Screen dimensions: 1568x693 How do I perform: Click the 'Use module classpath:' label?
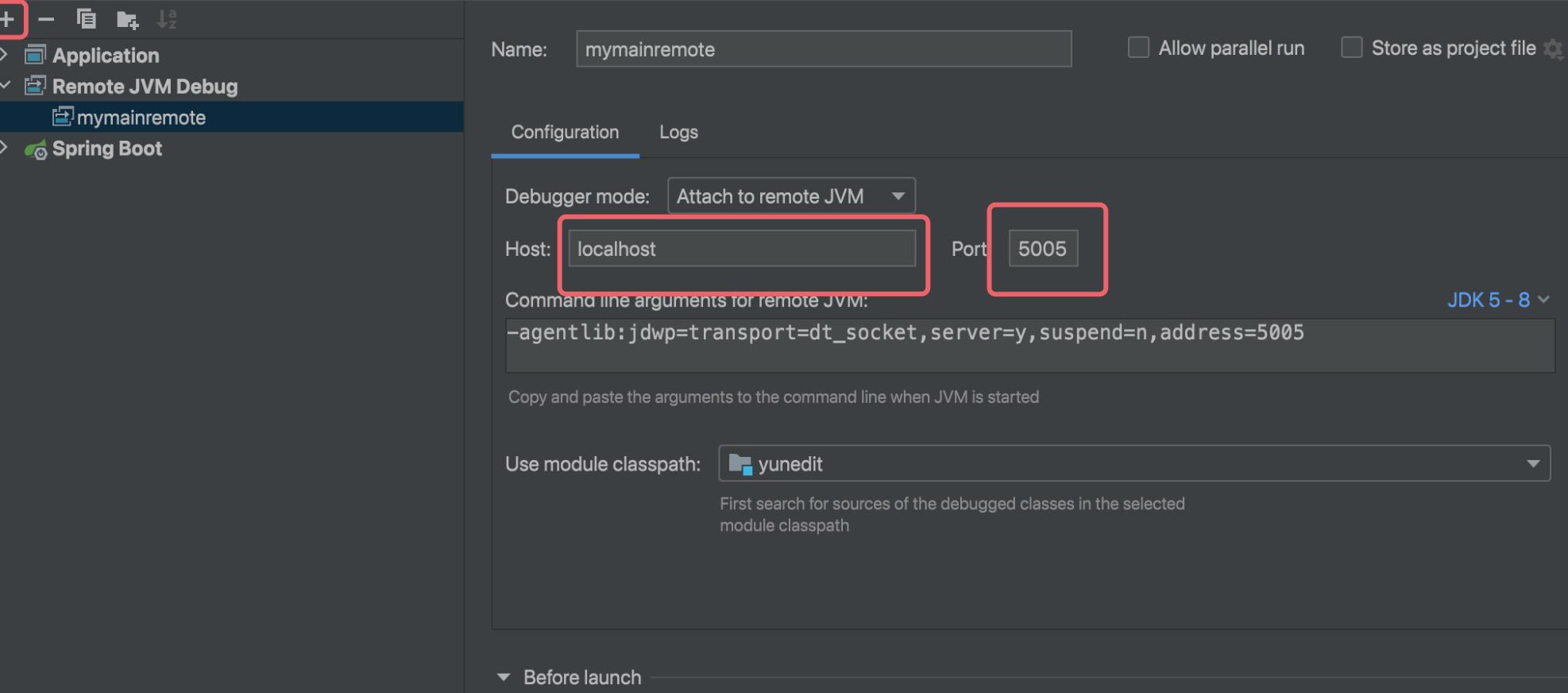603,464
